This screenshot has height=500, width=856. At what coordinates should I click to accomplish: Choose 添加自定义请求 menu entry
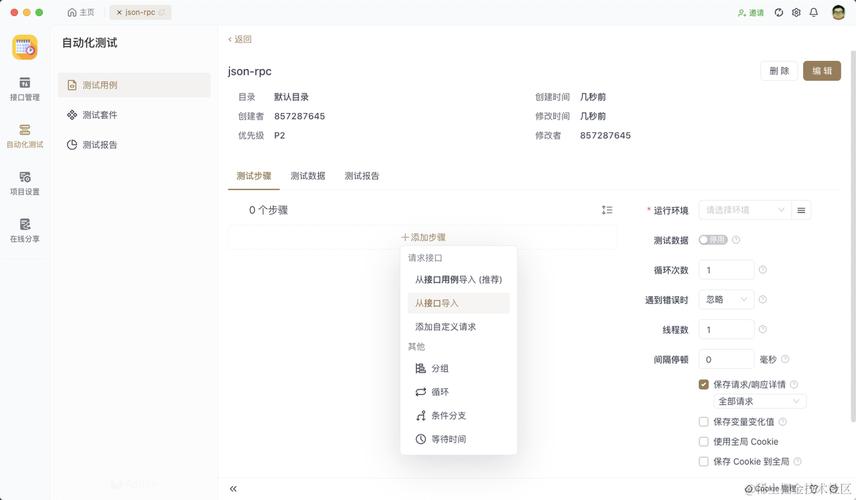coord(459,326)
